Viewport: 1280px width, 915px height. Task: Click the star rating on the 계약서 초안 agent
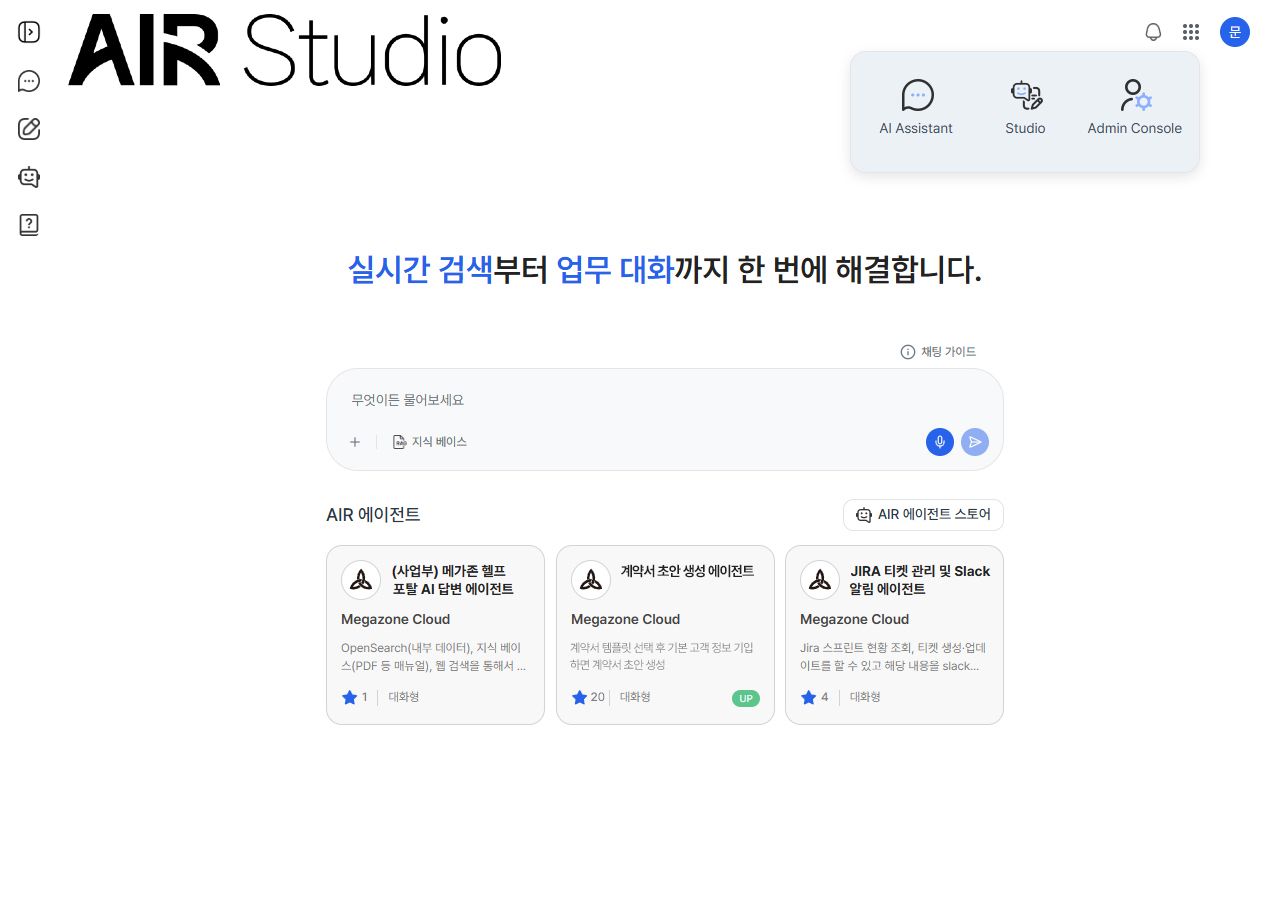[579, 697]
